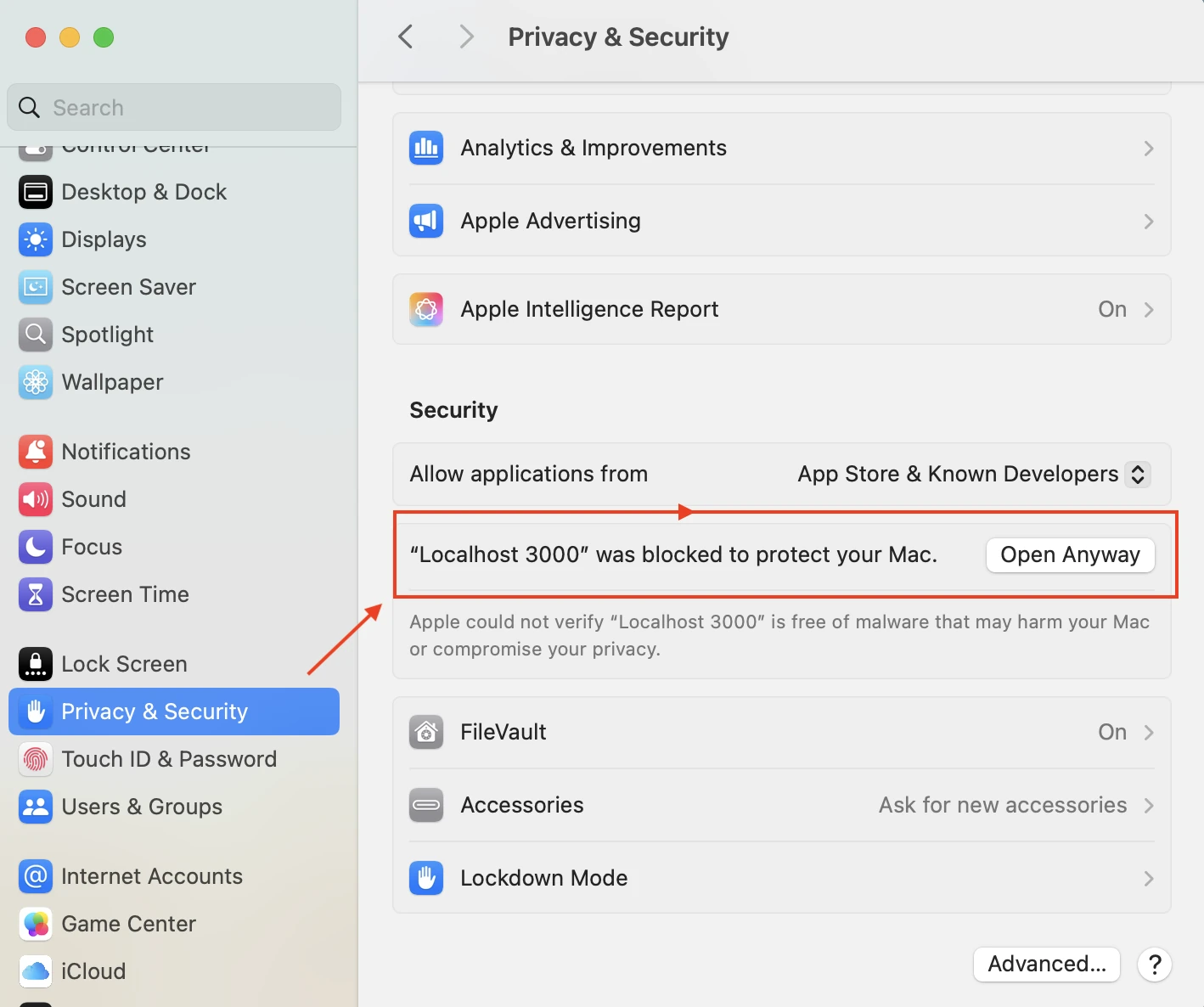Select the Notifications bell icon
Image resolution: width=1204 pixels, height=1007 pixels.
[35, 452]
